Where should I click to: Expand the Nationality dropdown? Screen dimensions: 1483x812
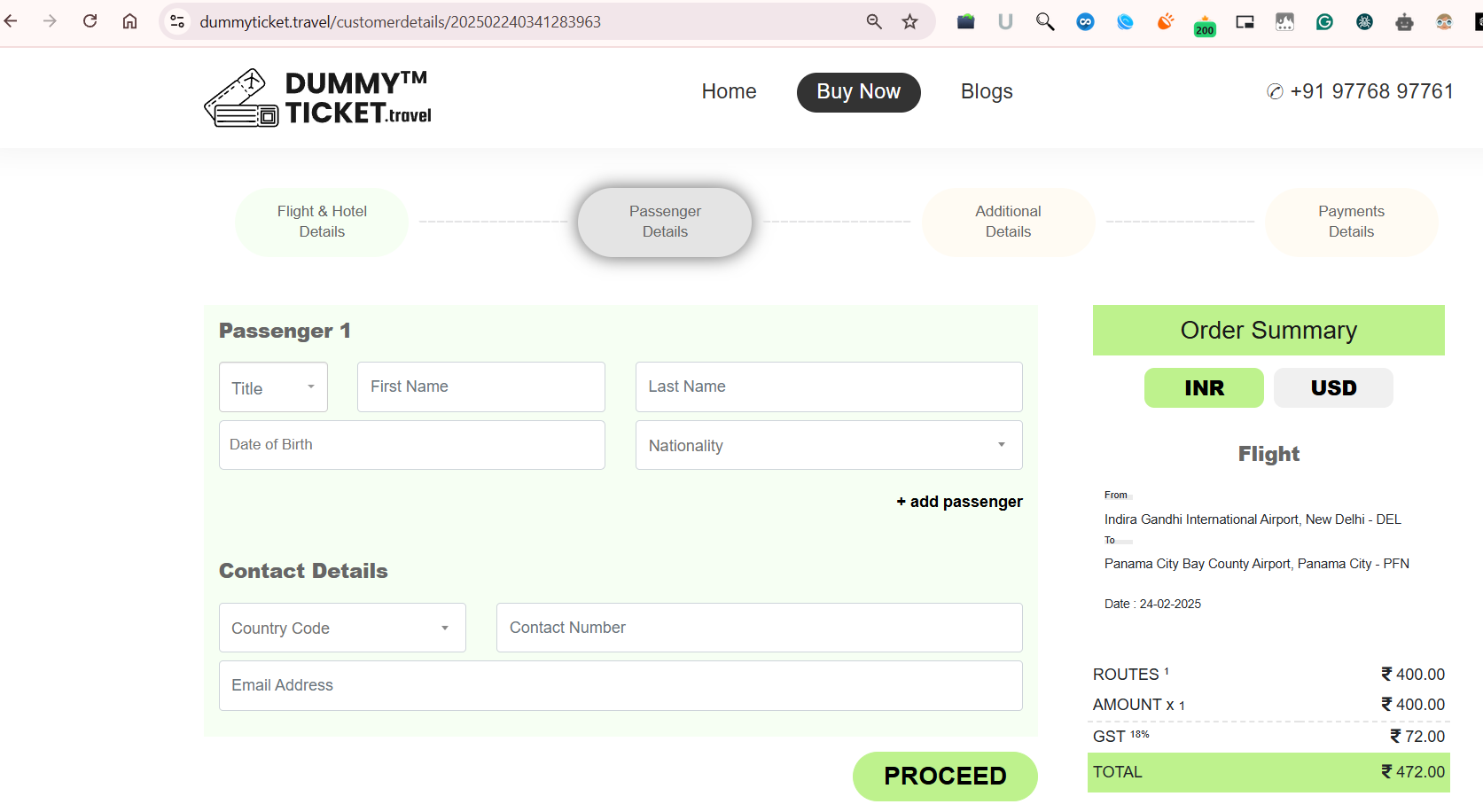[828, 445]
